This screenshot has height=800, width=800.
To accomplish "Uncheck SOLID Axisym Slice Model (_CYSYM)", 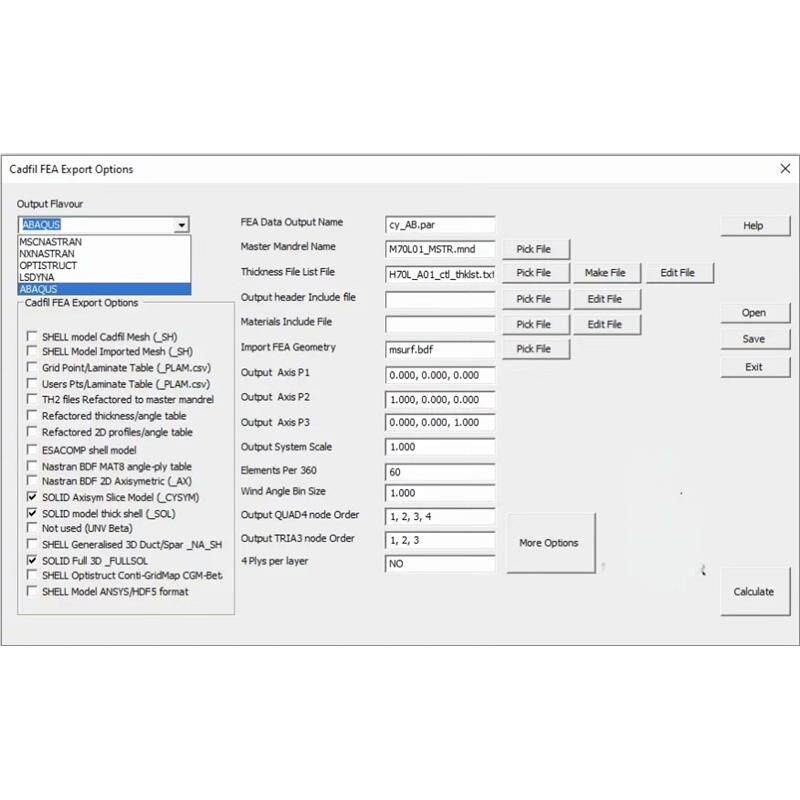I will point(32,497).
